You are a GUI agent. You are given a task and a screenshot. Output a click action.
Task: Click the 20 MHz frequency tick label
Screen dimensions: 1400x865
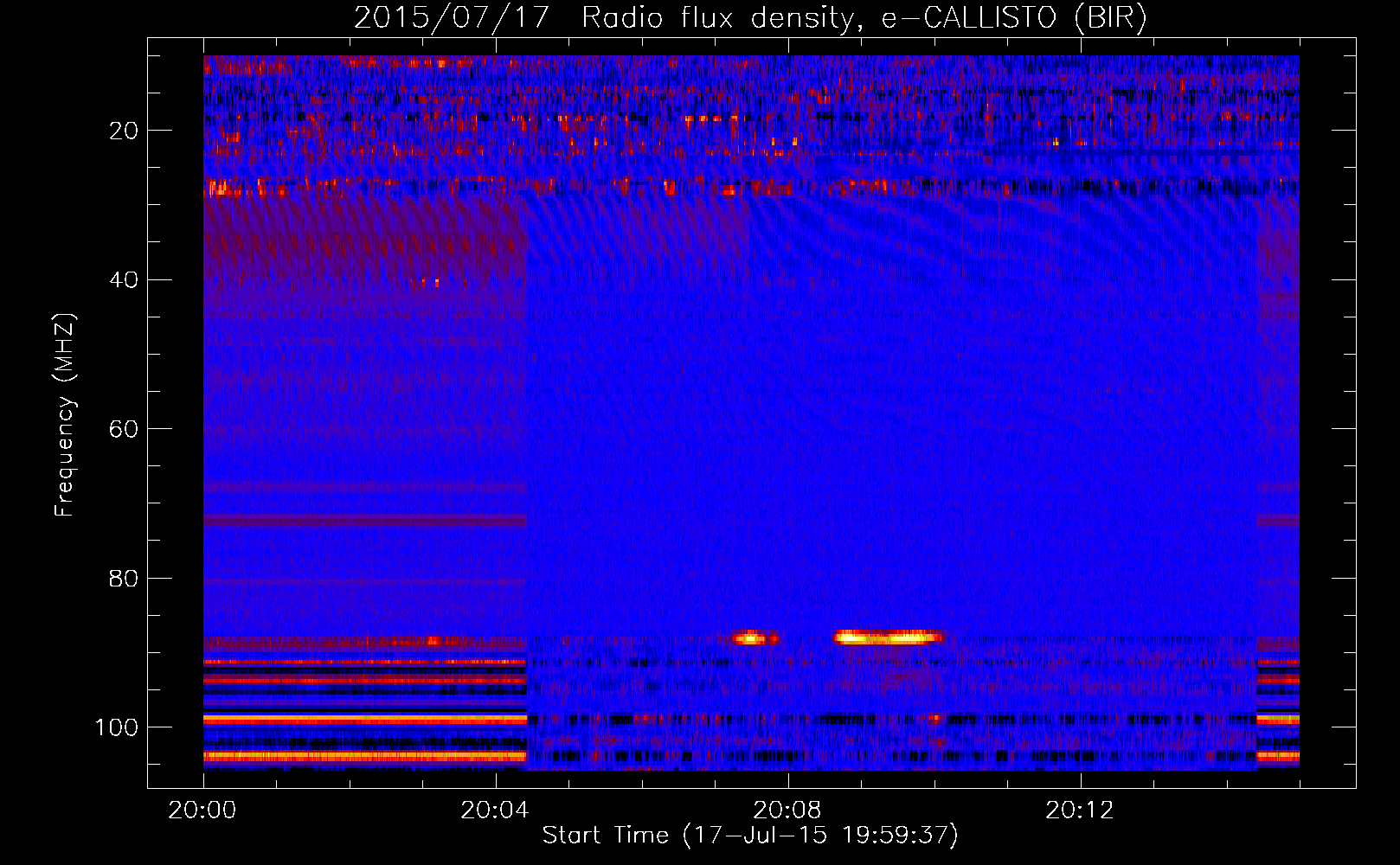coord(124,131)
